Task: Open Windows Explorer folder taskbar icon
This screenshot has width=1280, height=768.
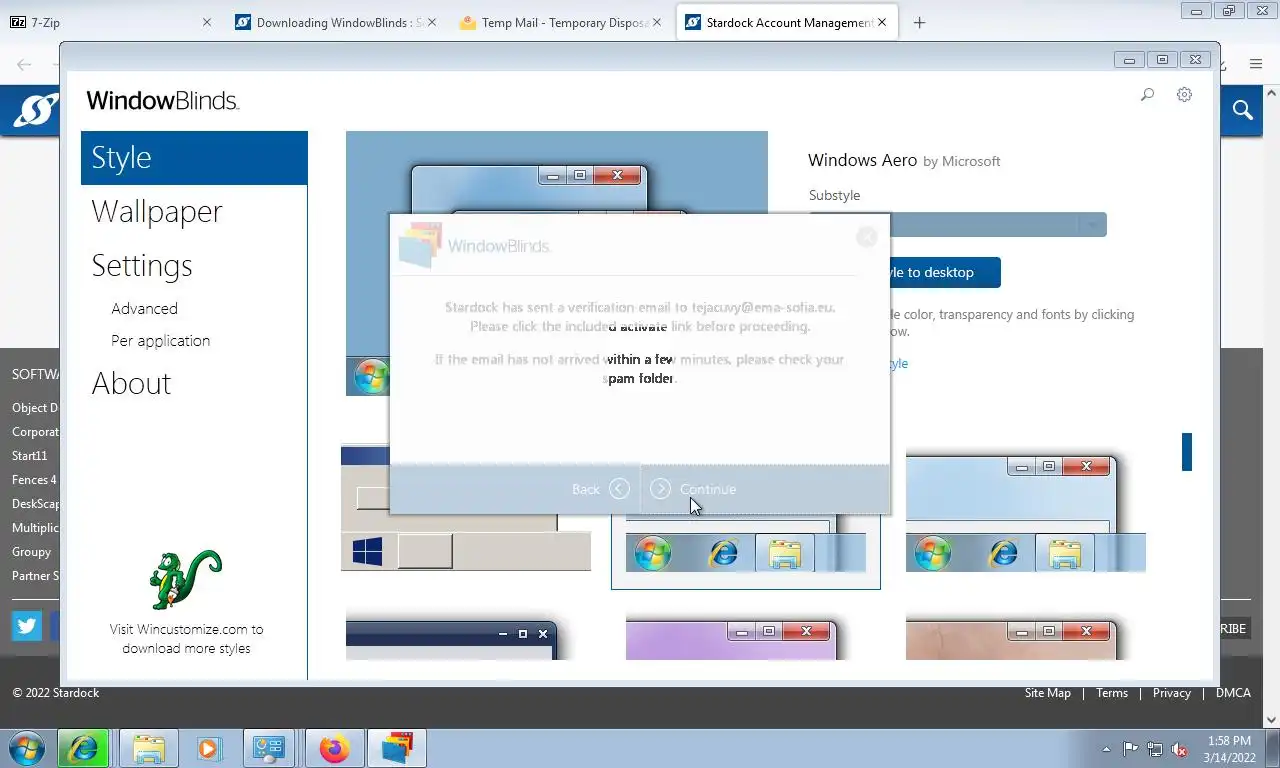Action: [149, 748]
